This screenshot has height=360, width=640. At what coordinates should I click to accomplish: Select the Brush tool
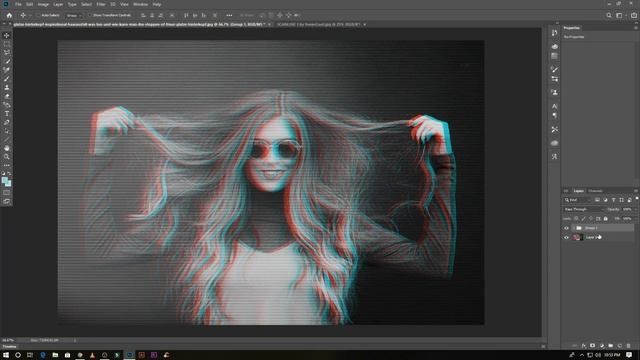coord(7,79)
